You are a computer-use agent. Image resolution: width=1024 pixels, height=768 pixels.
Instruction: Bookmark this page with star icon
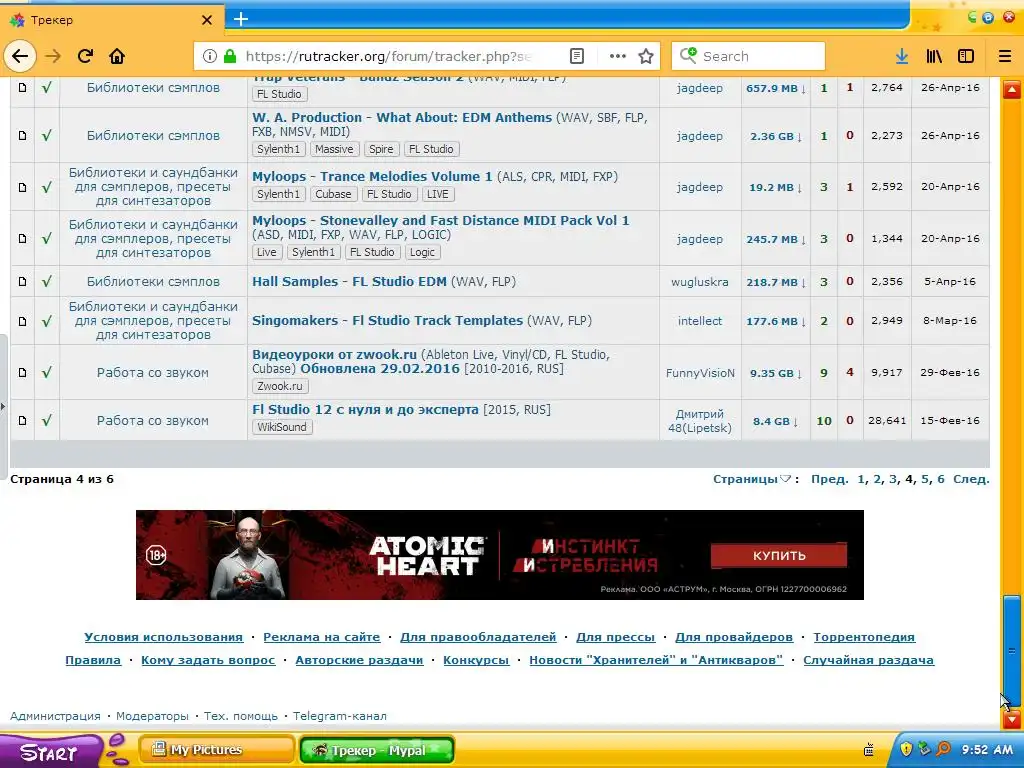click(646, 56)
